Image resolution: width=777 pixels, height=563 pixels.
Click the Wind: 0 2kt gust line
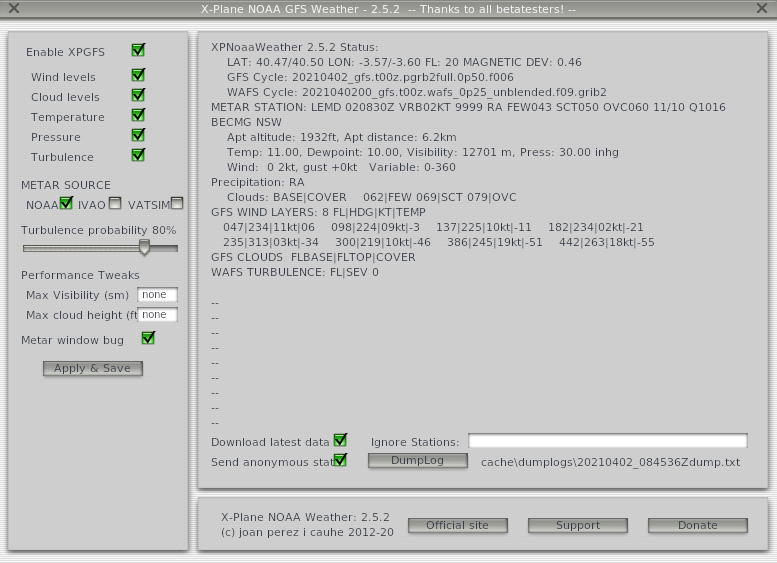pyautogui.click(x=341, y=168)
